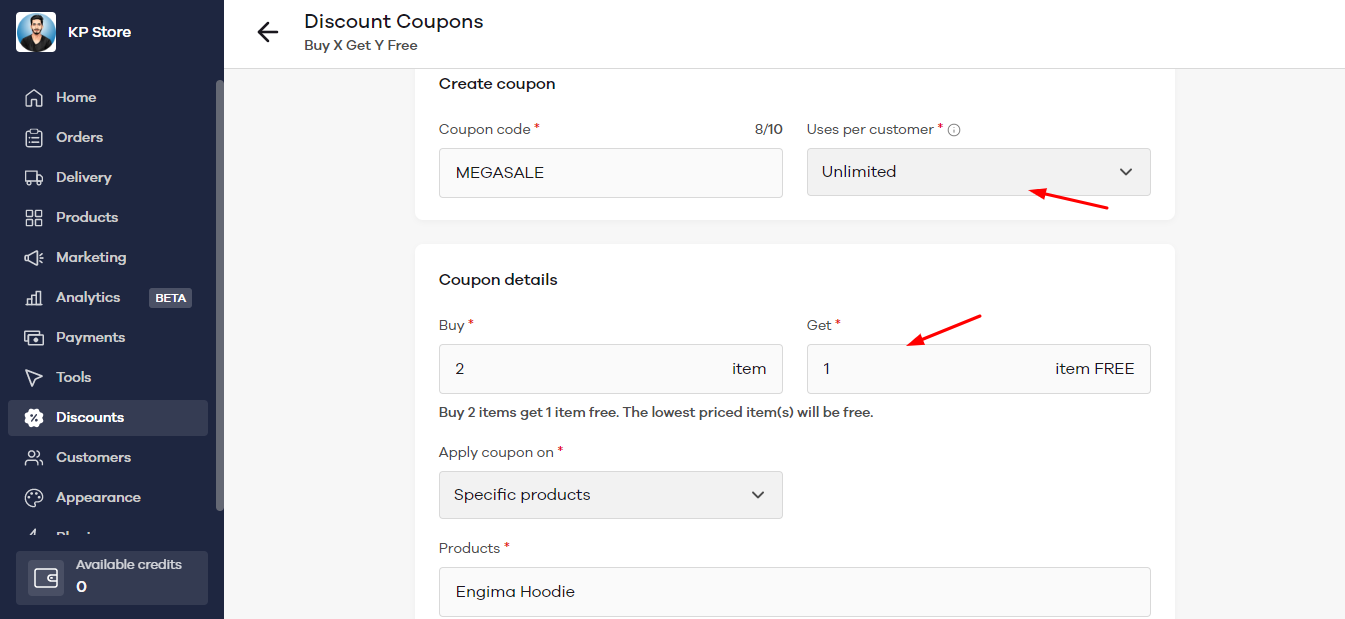Select Discounts in the sidebar
This screenshot has height=619, width=1345.
coord(90,418)
